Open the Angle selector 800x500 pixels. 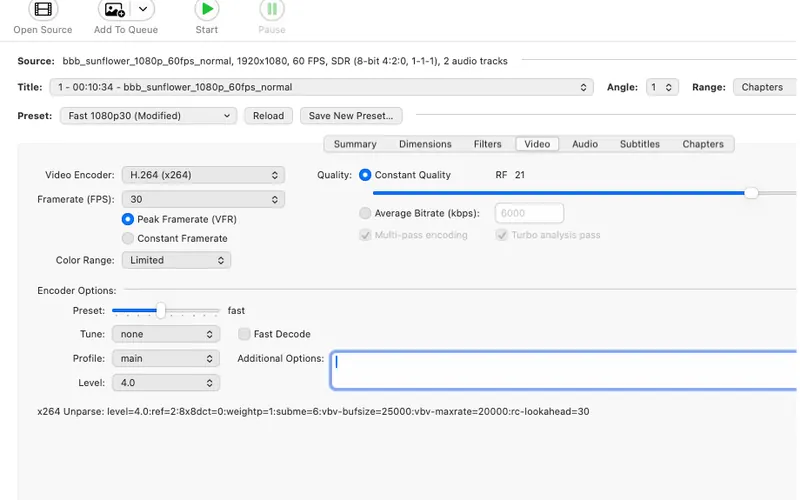click(662, 87)
